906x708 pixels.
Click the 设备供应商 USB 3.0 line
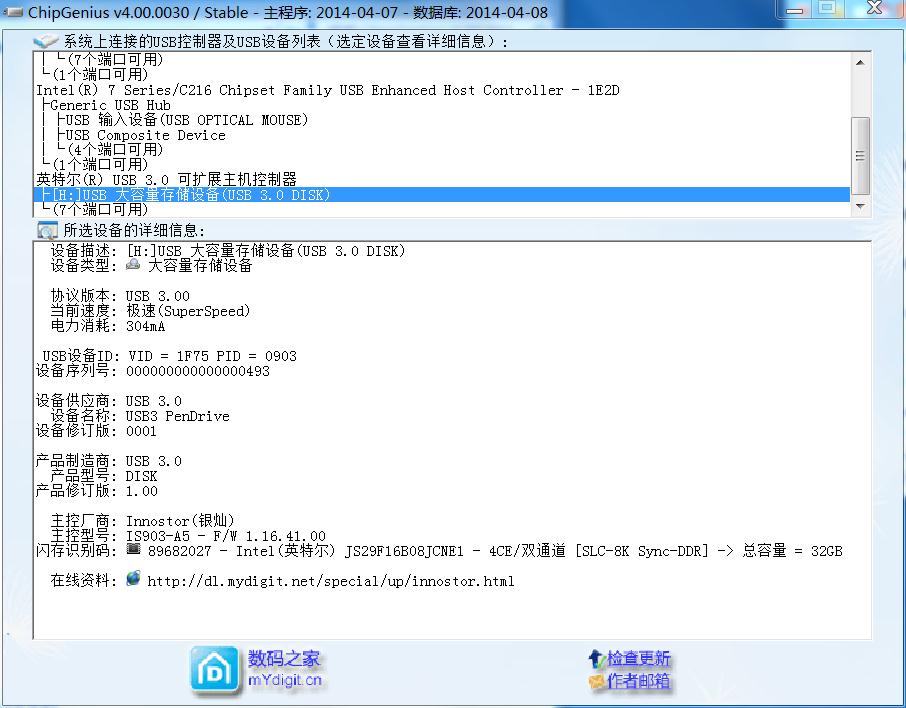pyautogui.click(x=109, y=401)
